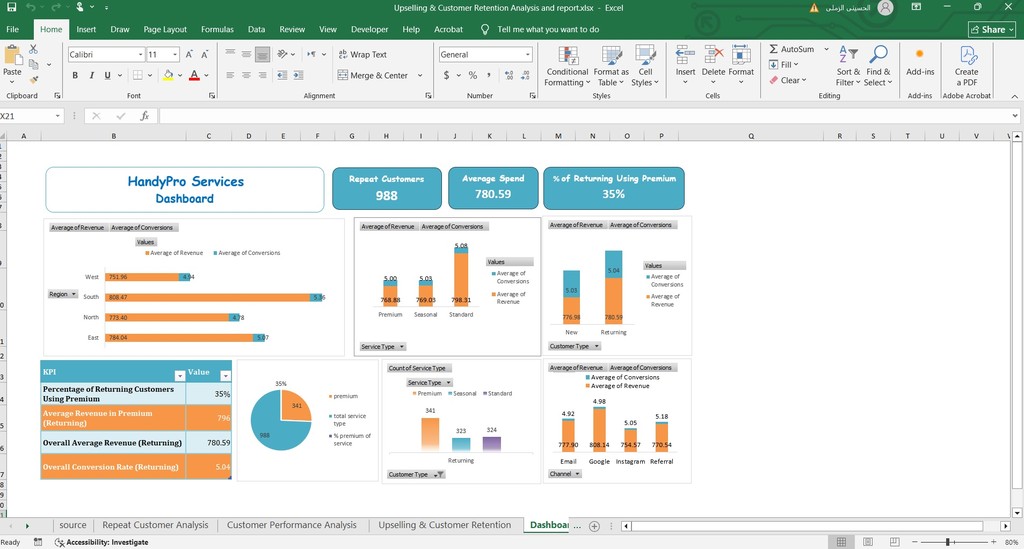Image resolution: width=1024 pixels, height=549 pixels.
Task: Click the Share button
Action: coord(993,29)
